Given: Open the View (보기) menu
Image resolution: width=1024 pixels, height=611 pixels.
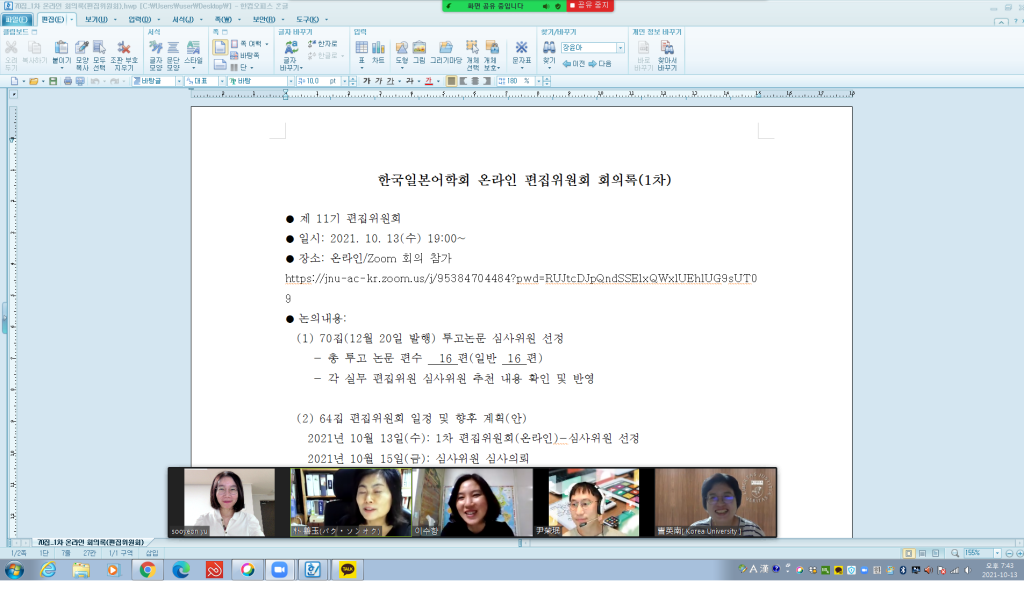Looking at the screenshot, I should click(x=96, y=20).
